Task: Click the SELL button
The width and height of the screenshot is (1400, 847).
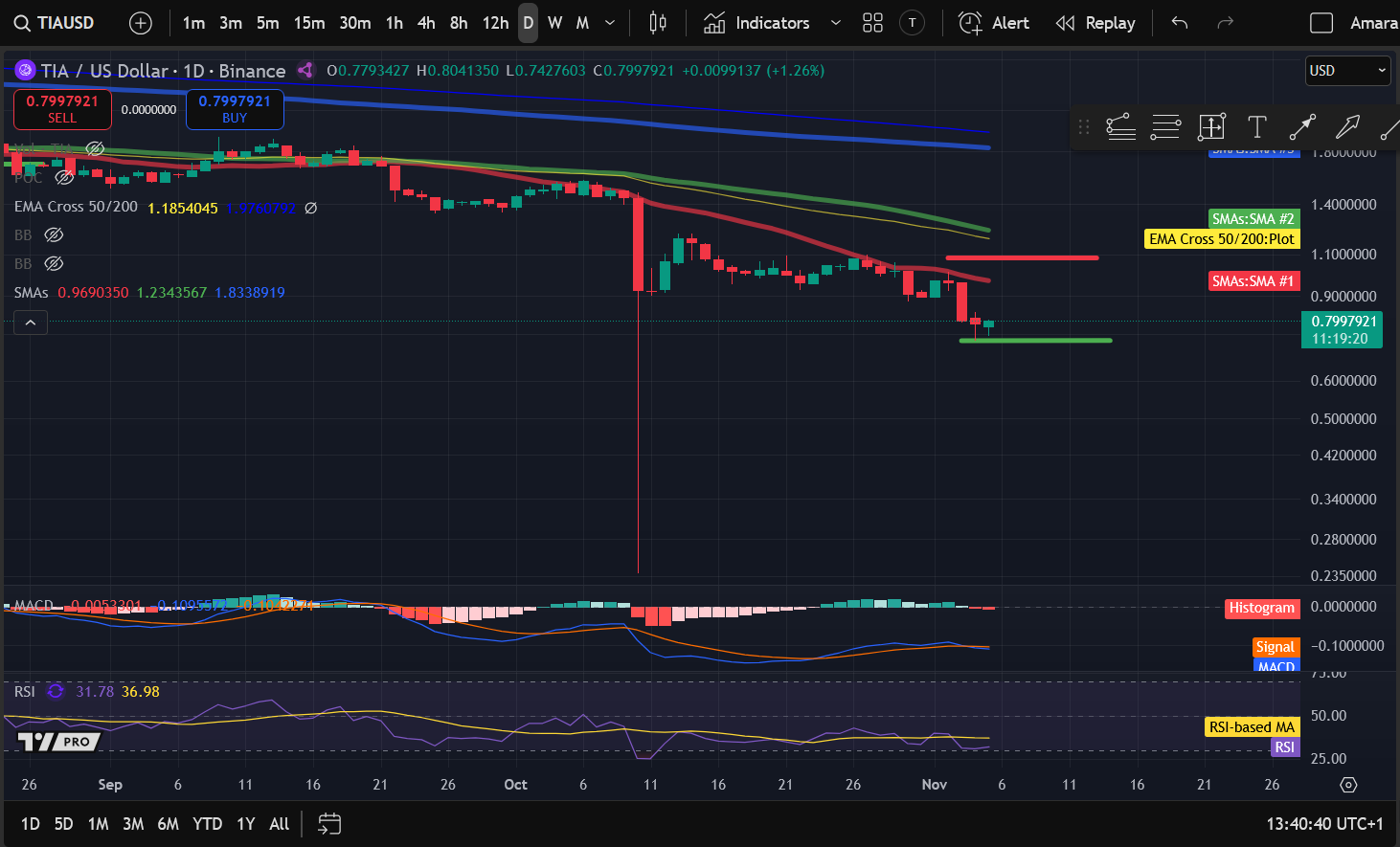Action: pyautogui.click(x=62, y=109)
